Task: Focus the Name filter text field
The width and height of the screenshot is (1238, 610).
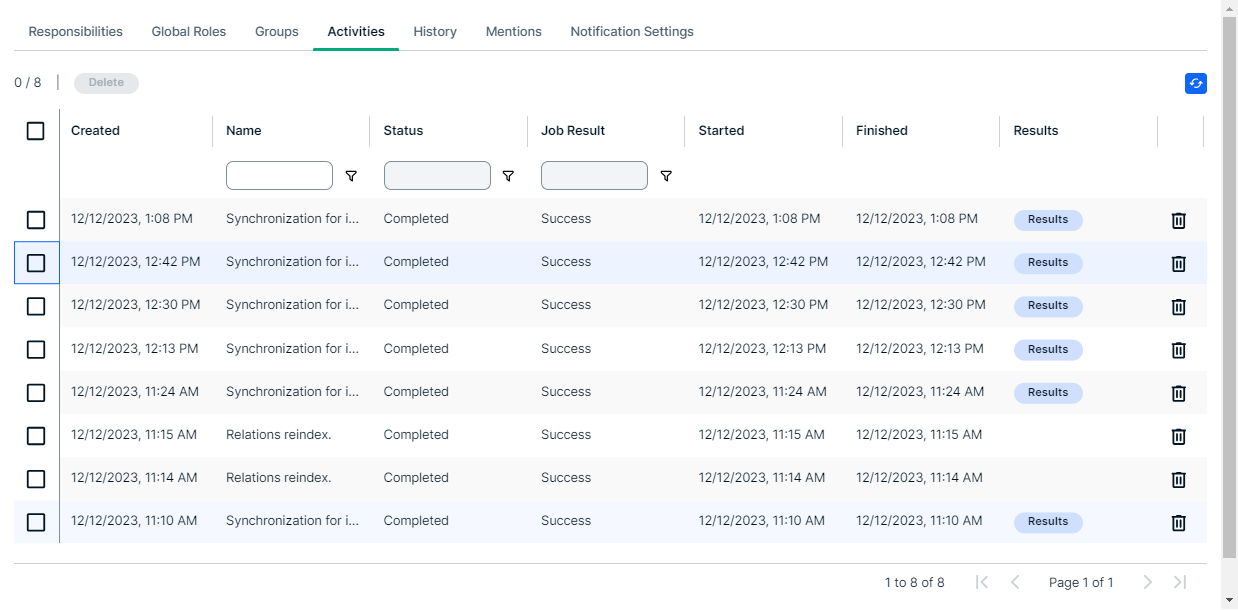Action: click(279, 176)
